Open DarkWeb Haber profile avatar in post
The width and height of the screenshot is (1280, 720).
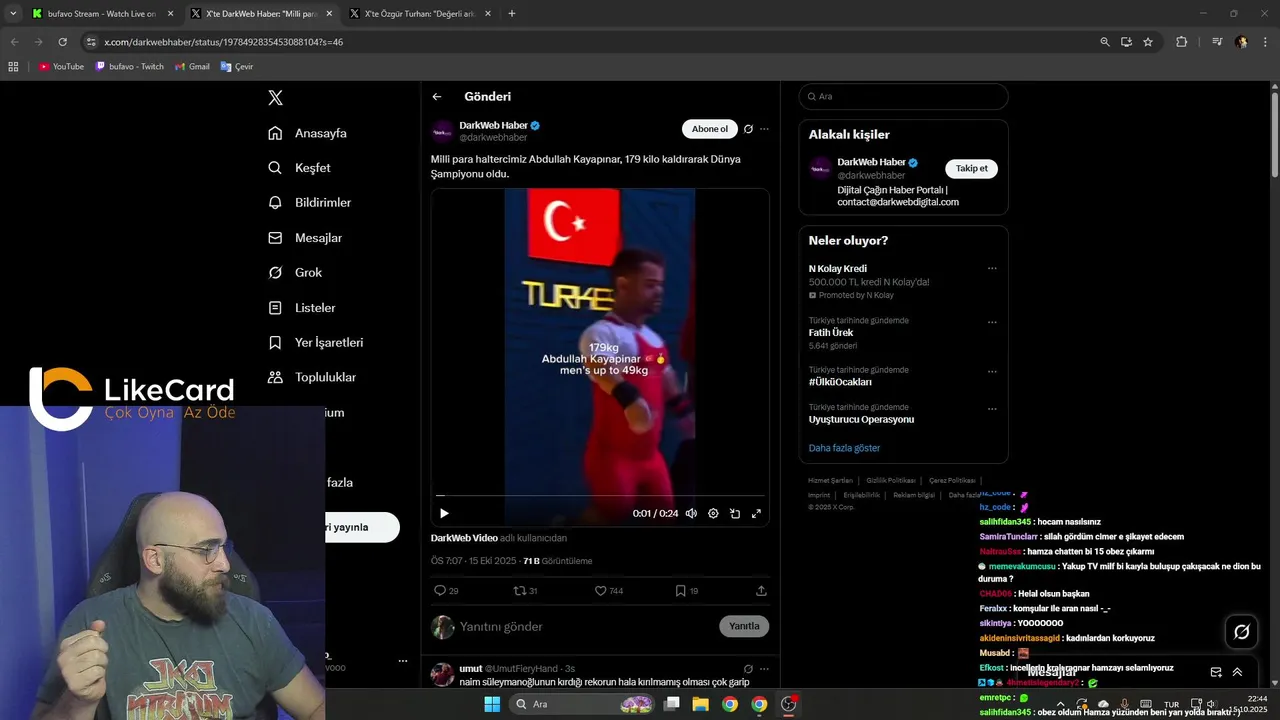click(442, 132)
